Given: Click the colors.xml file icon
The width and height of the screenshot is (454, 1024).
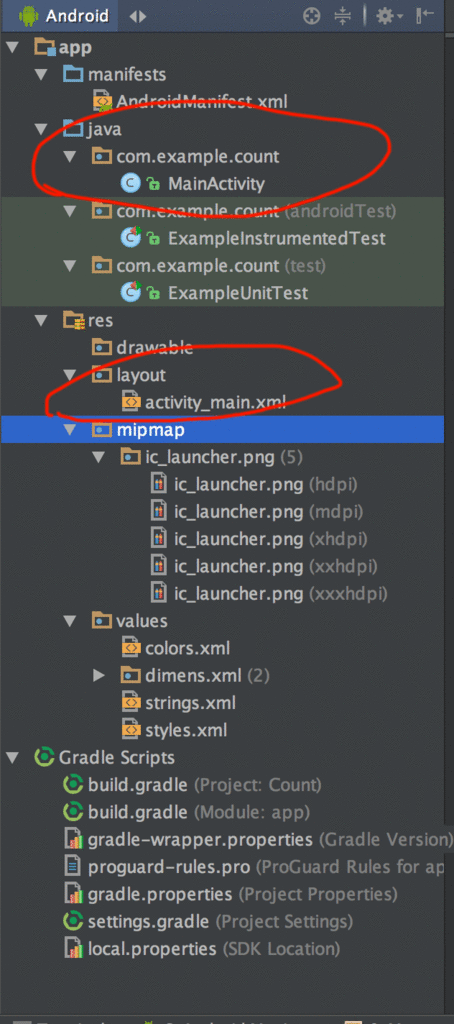Looking at the screenshot, I should (x=131, y=648).
